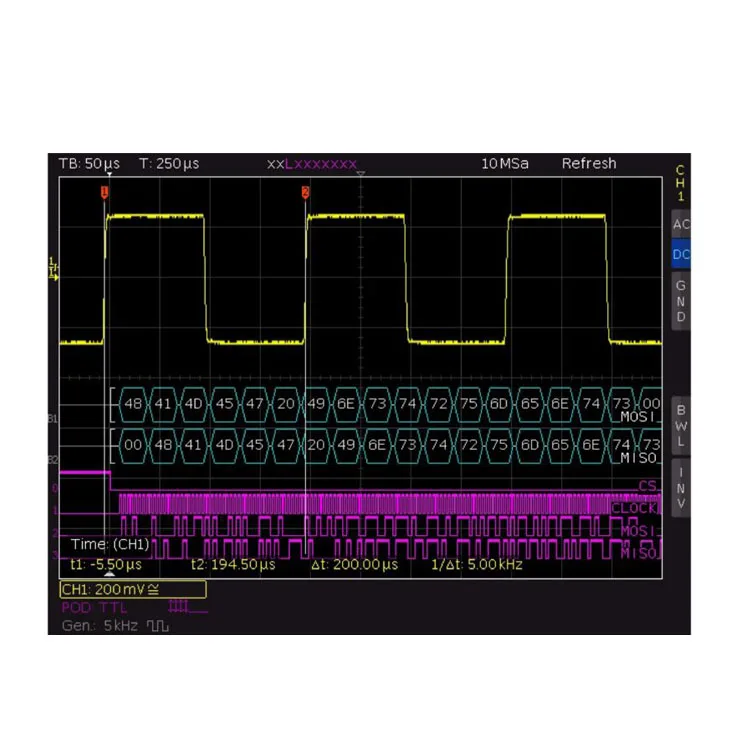Viewport: 750px width, 750px height.
Task: Click the CH1 menu title at top right
Action: pyautogui.click(x=680, y=183)
